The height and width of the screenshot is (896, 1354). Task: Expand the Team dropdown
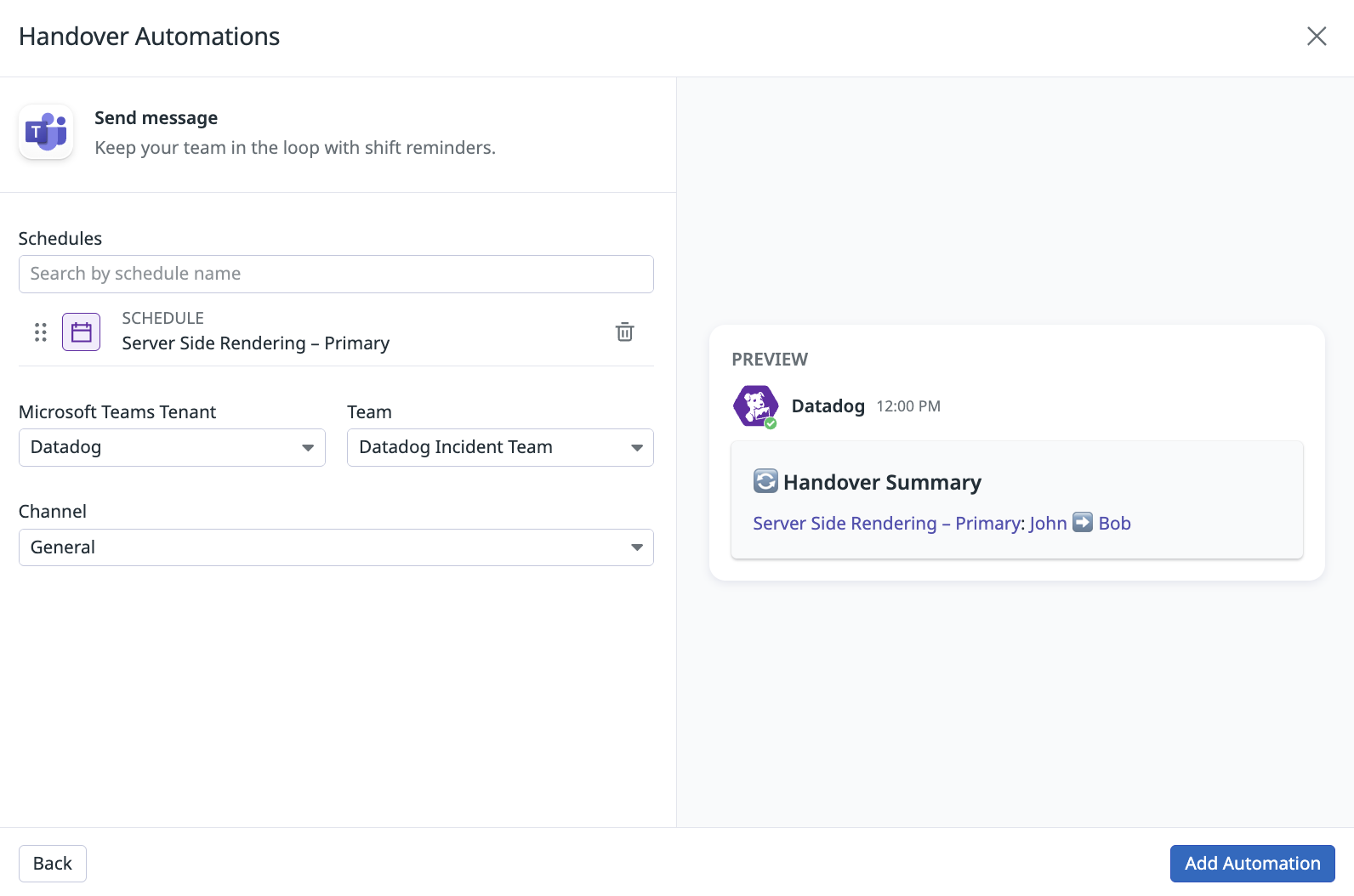click(x=500, y=447)
